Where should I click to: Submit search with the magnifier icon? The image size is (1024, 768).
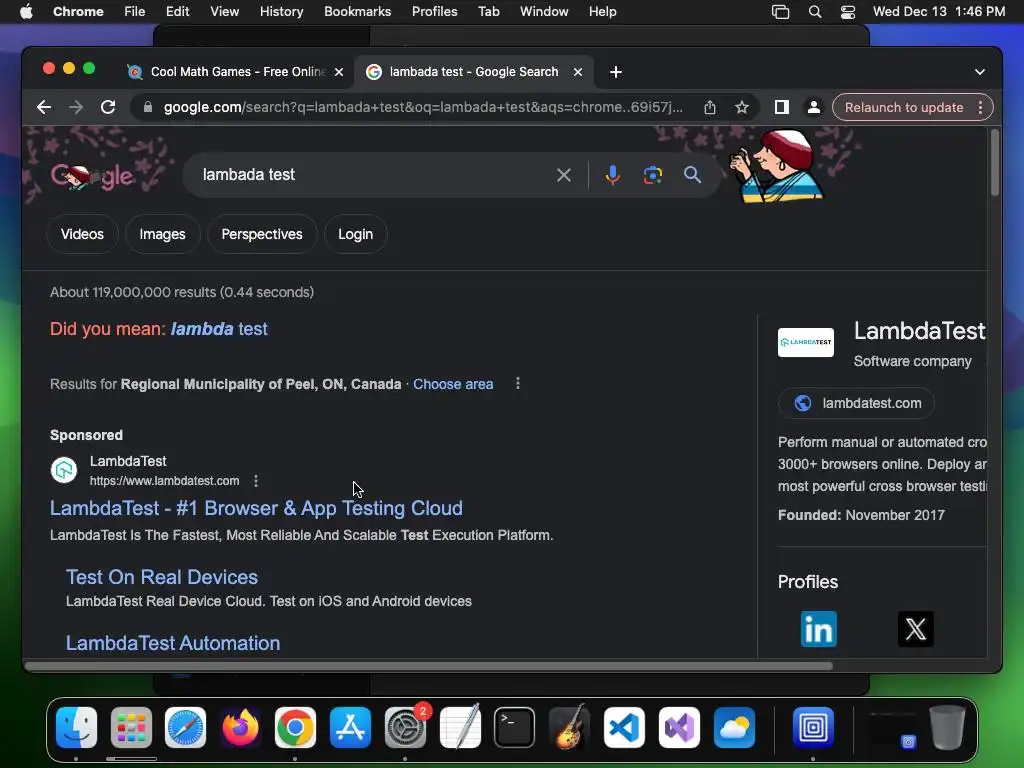click(x=692, y=175)
